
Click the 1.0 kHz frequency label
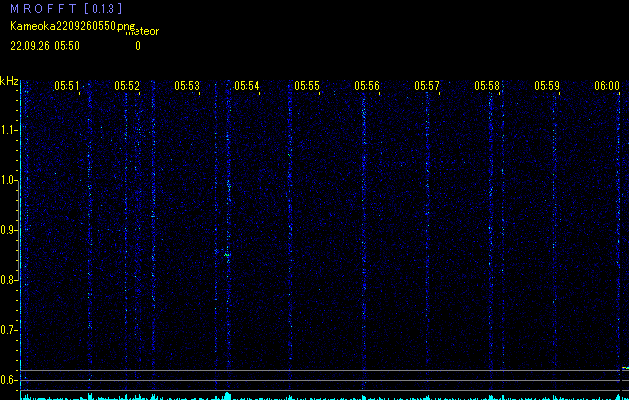pyautogui.click(x=8, y=180)
